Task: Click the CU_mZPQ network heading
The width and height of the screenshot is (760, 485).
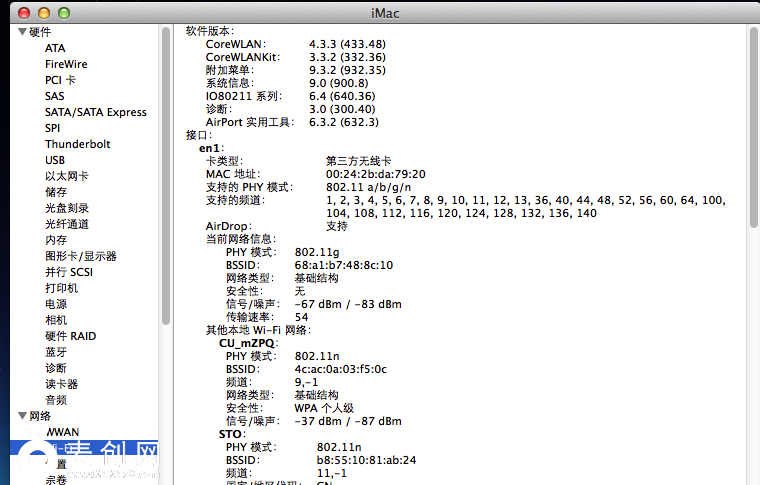Action: tap(248, 343)
